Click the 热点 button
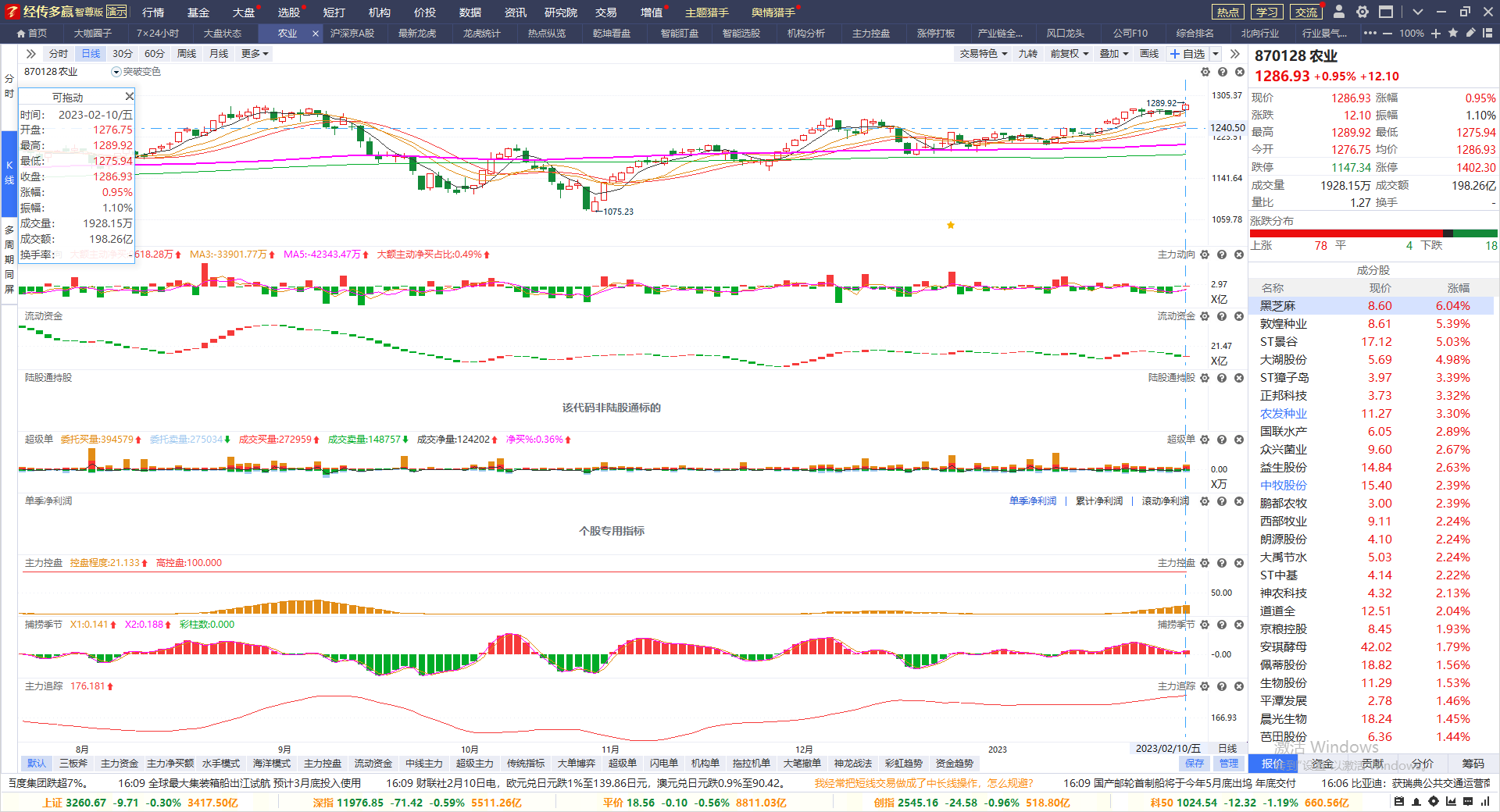1500x812 pixels. (1227, 12)
